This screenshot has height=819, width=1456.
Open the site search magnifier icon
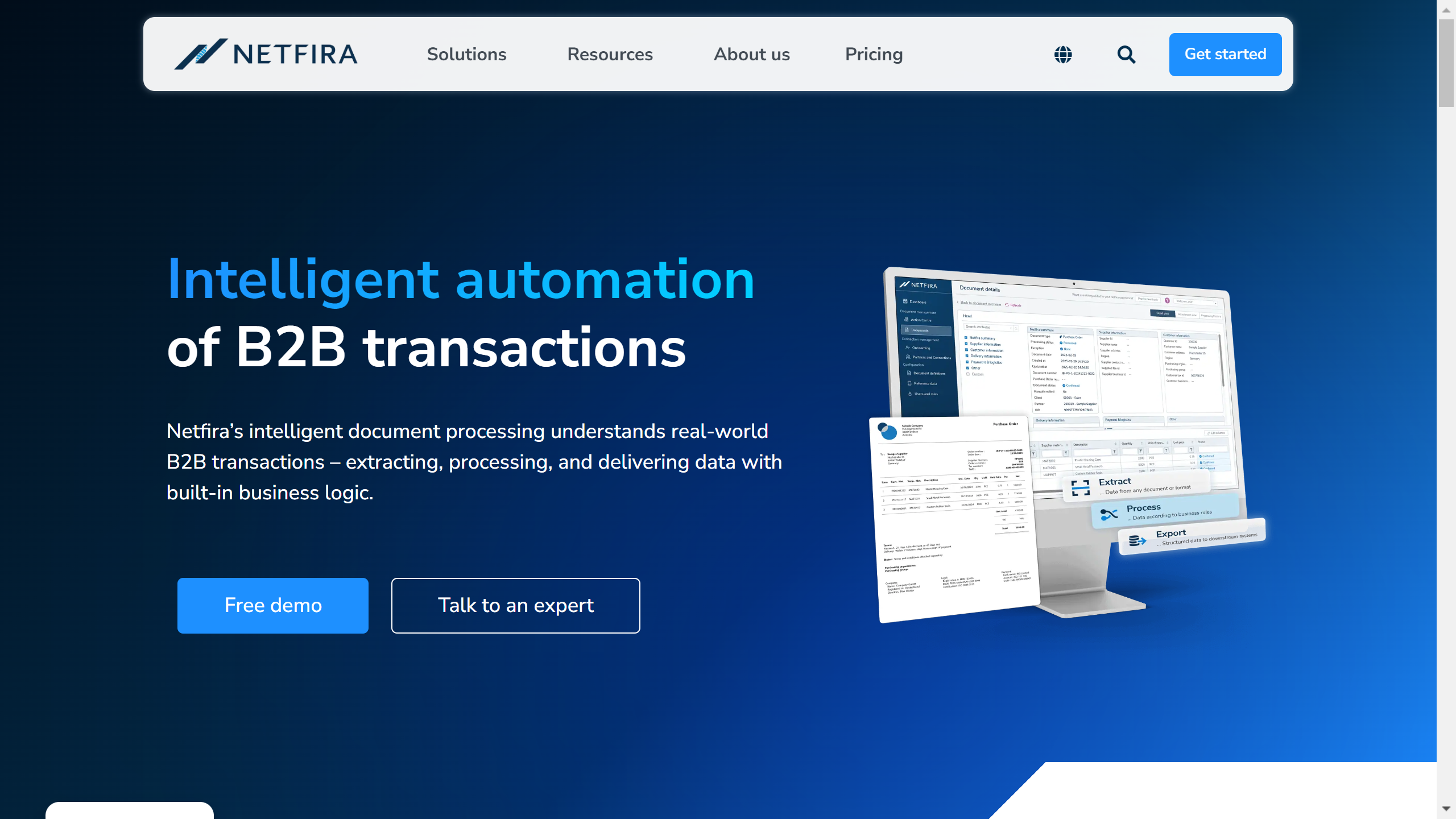point(1126,55)
